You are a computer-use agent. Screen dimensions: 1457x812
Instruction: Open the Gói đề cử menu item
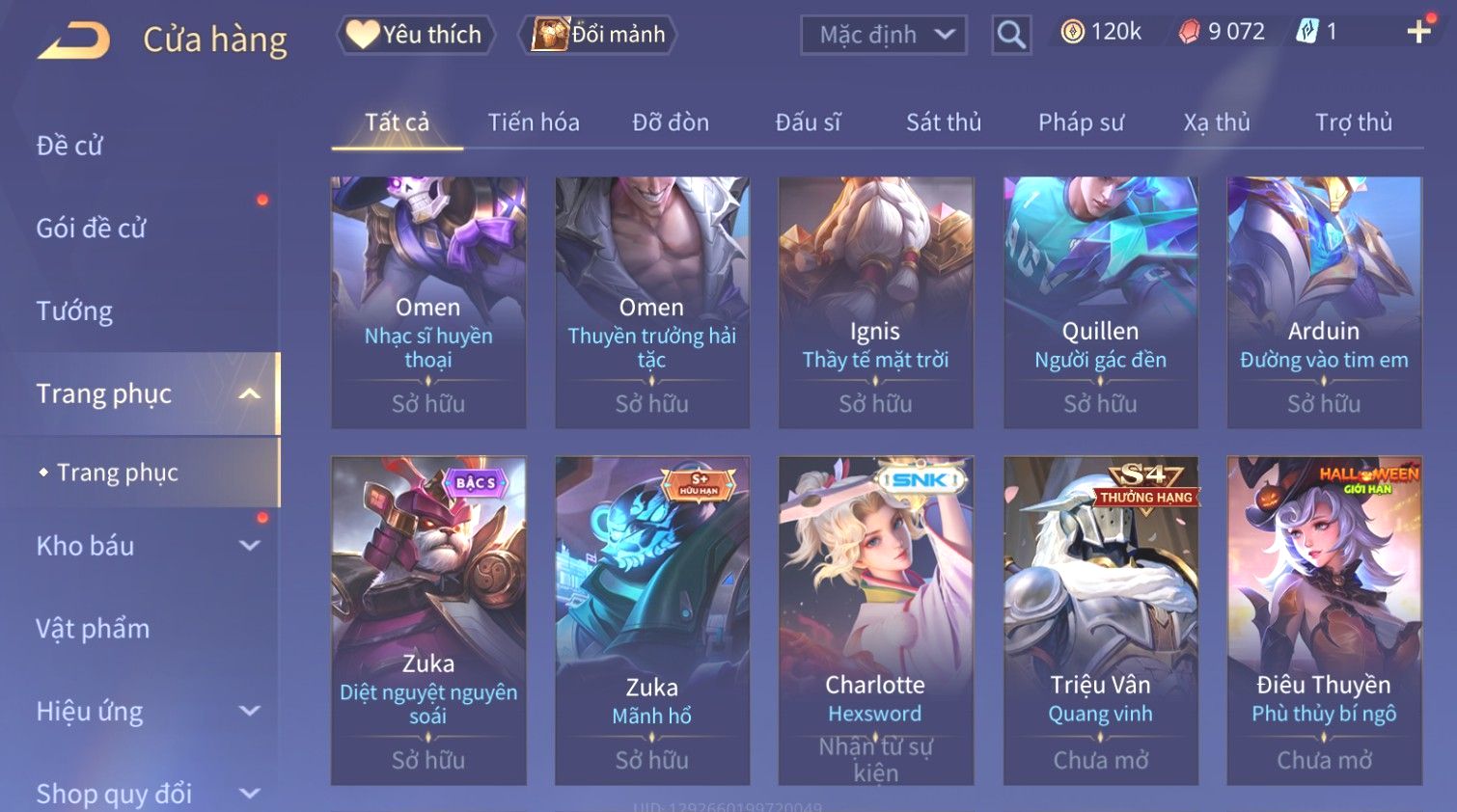pos(91,229)
